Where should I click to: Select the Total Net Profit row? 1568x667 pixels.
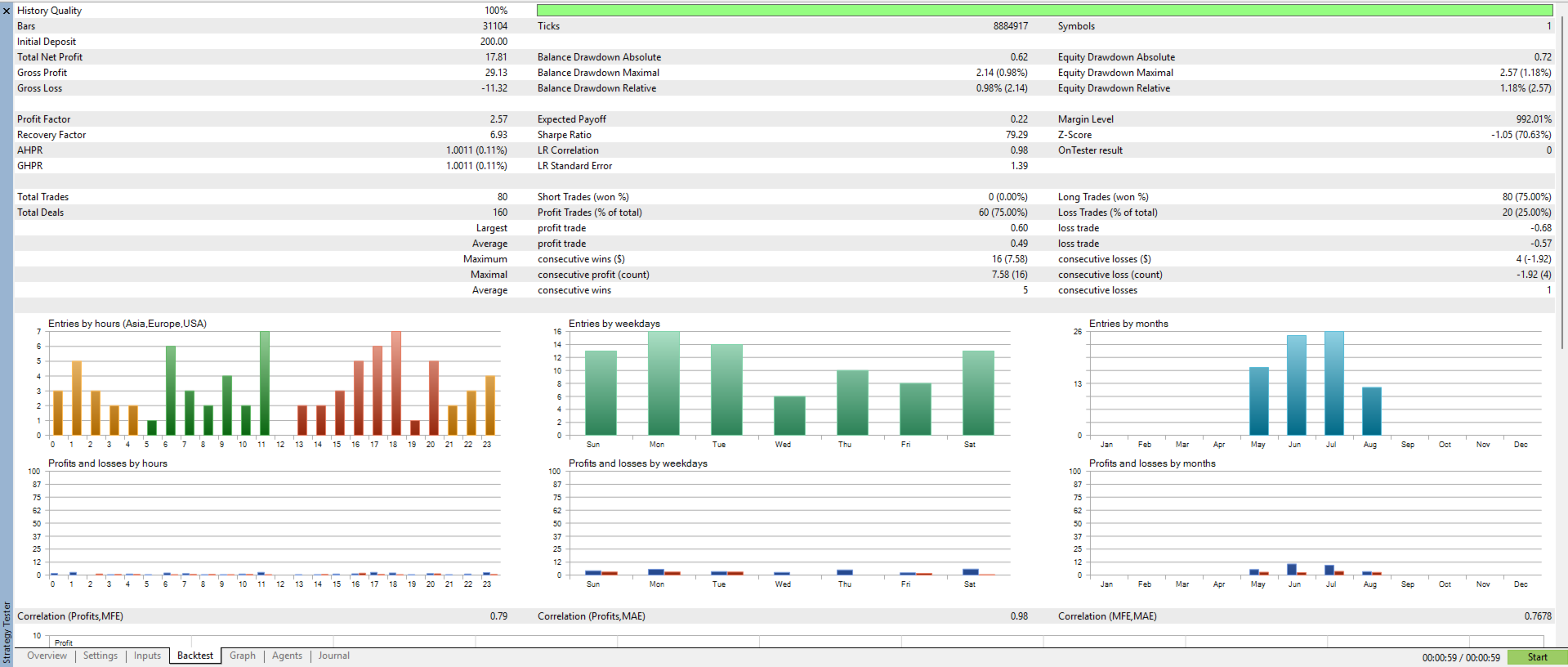coord(261,57)
